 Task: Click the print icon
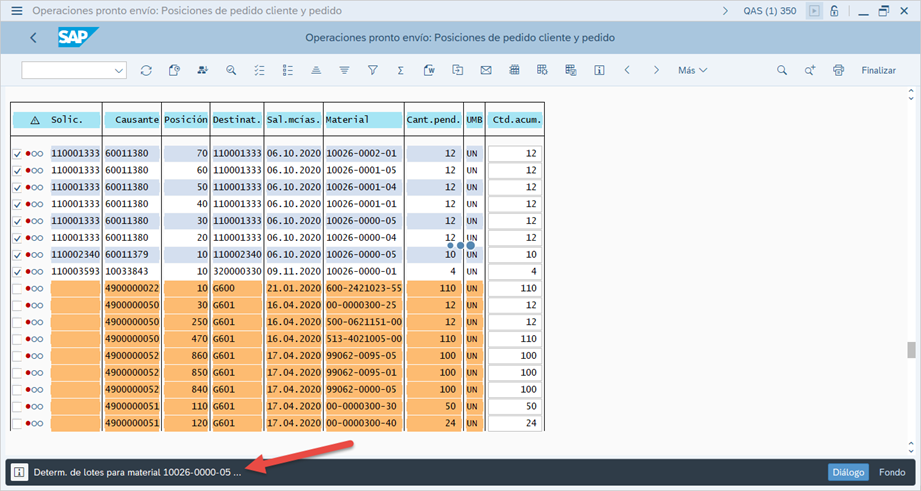click(839, 70)
